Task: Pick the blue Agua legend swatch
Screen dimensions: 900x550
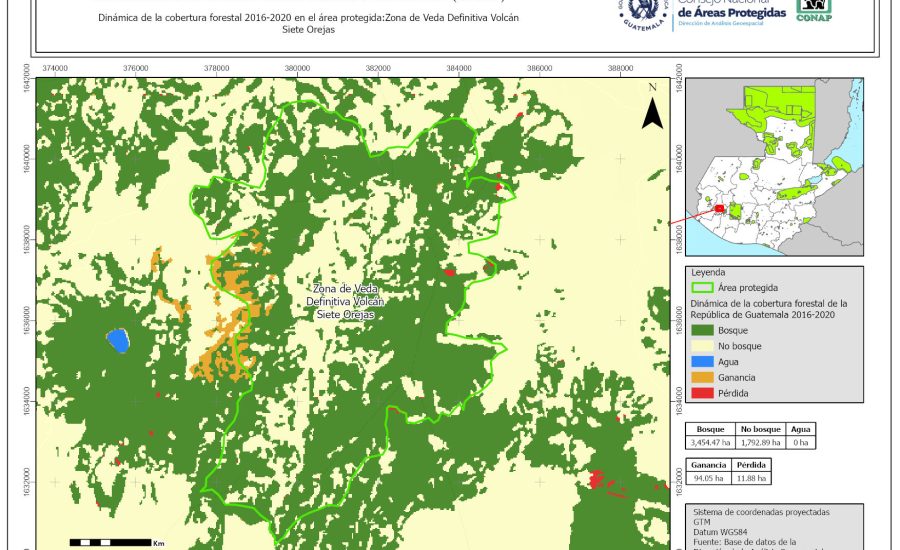Action: pyautogui.click(x=705, y=362)
